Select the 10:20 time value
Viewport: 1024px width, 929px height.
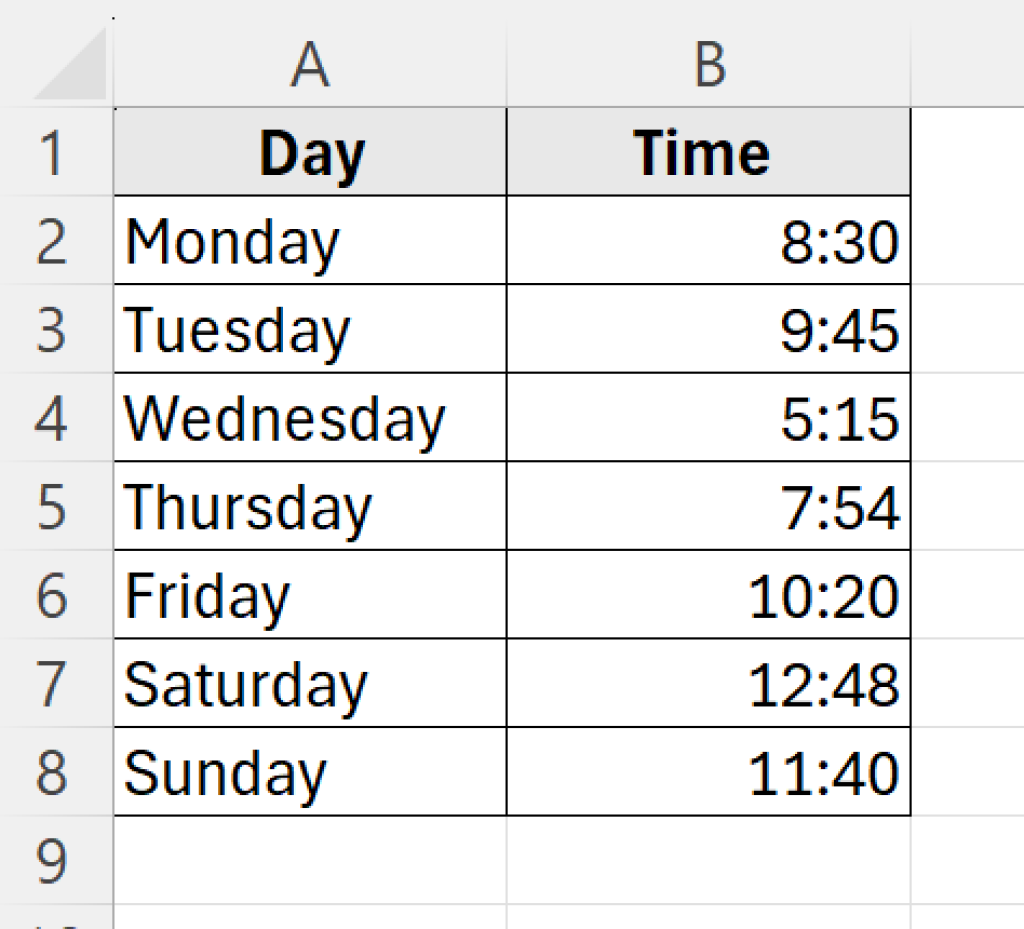710,595
